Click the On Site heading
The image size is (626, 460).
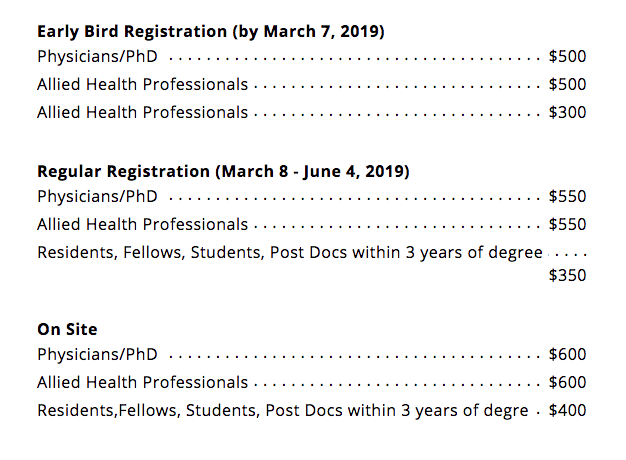click(x=67, y=329)
